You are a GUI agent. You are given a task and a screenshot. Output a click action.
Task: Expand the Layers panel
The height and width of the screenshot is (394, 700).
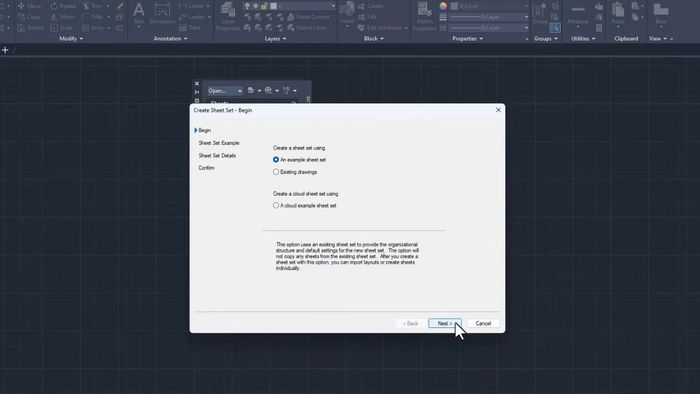[x=275, y=39]
